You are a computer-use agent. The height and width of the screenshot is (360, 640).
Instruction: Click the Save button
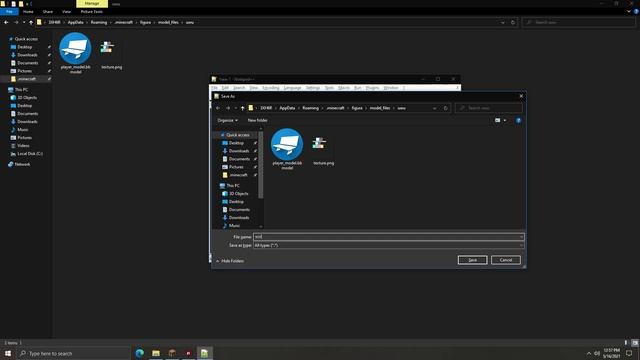coord(473,260)
